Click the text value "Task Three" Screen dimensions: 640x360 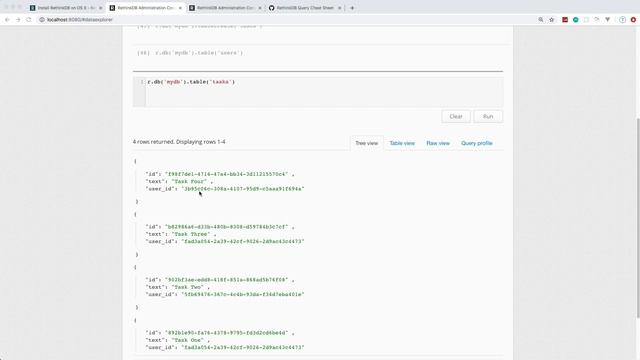click(191, 234)
